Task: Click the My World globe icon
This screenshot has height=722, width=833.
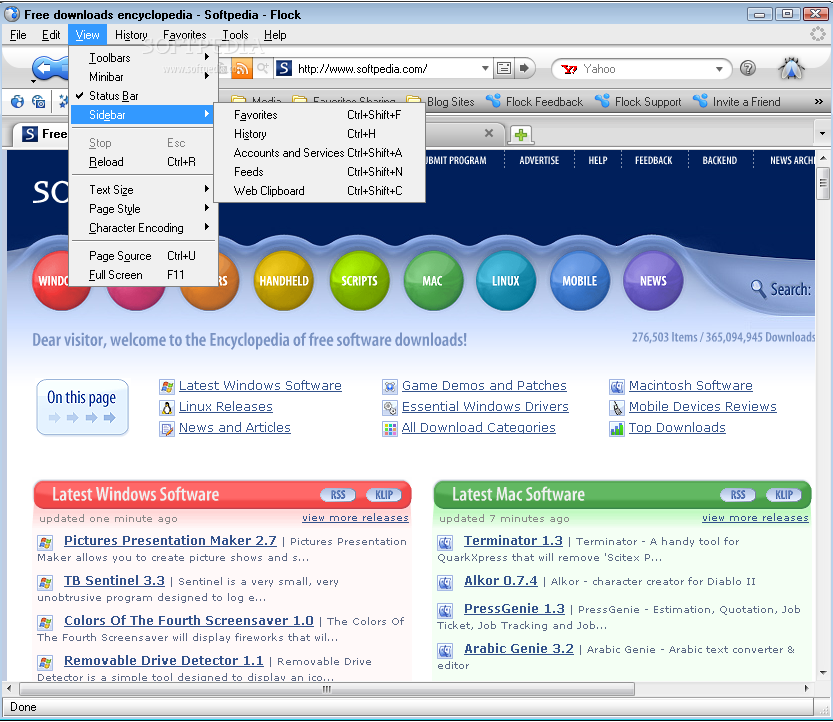Action: [18, 101]
